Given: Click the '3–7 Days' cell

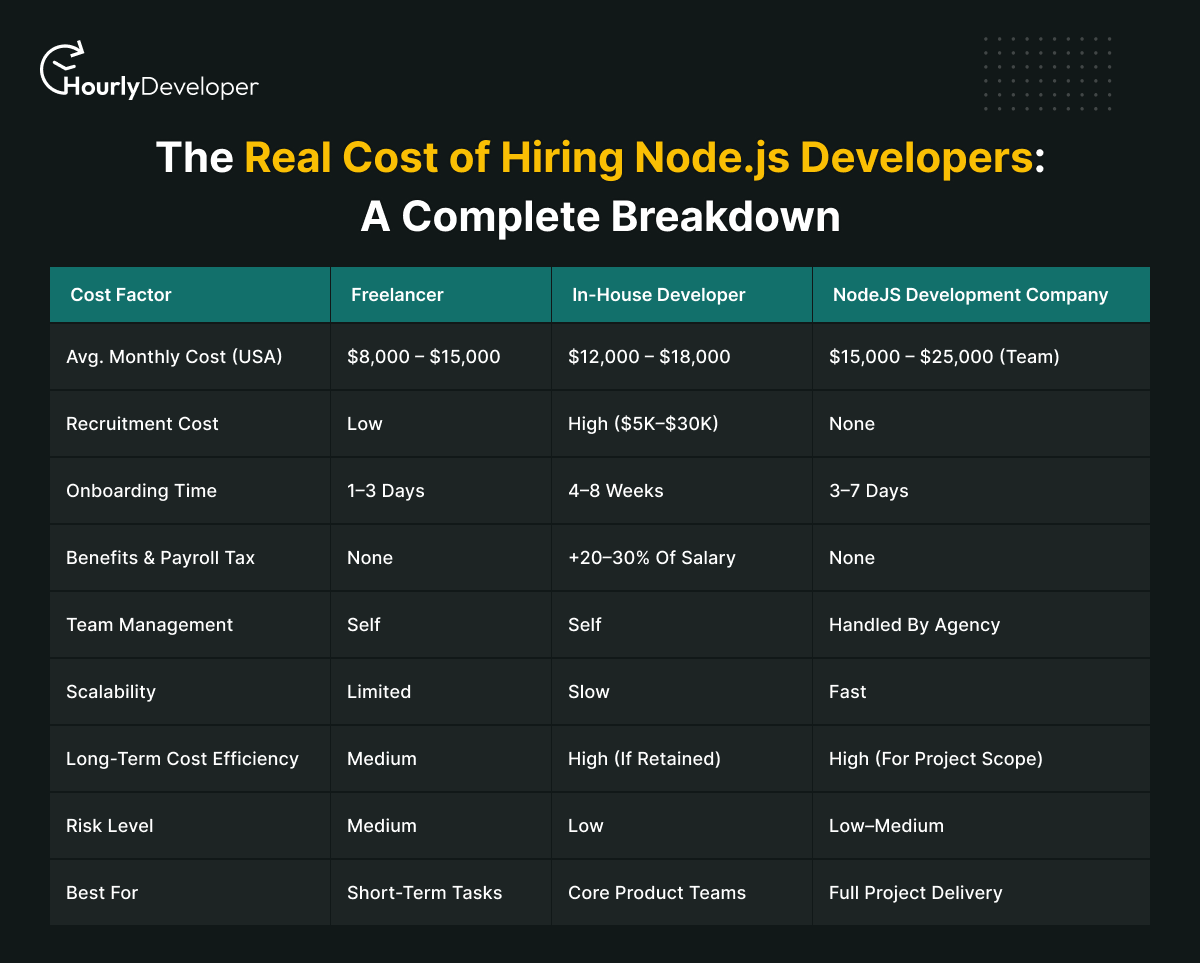Looking at the screenshot, I should click(x=869, y=491).
